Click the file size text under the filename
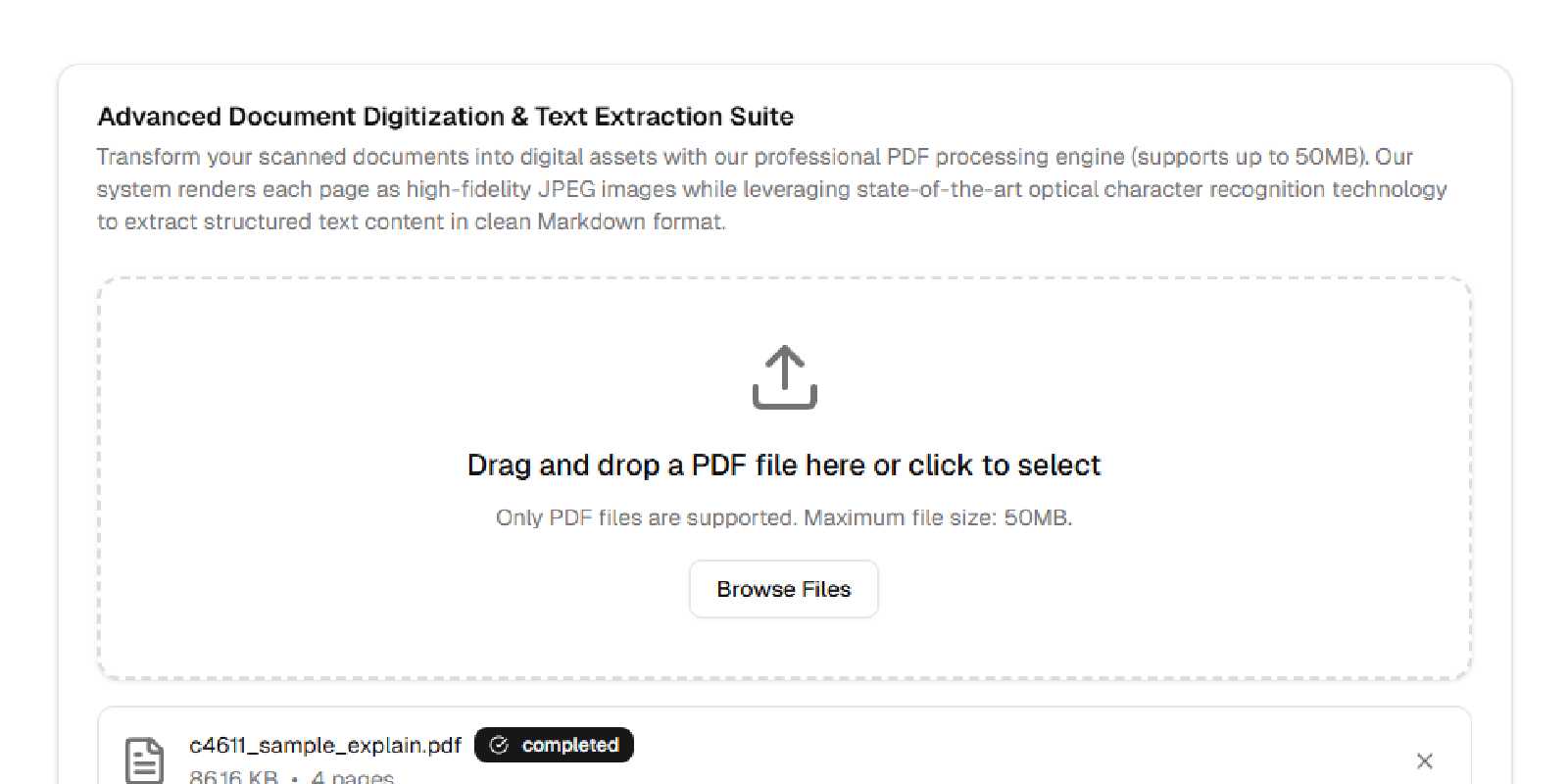Viewport: 1568px width, 784px height. coord(233,777)
